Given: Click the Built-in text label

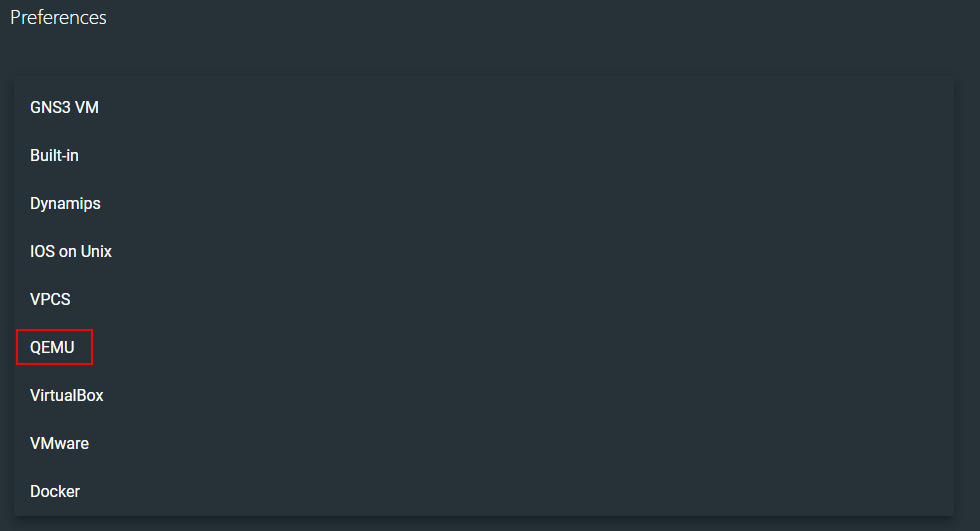Looking at the screenshot, I should tap(54, 156).
